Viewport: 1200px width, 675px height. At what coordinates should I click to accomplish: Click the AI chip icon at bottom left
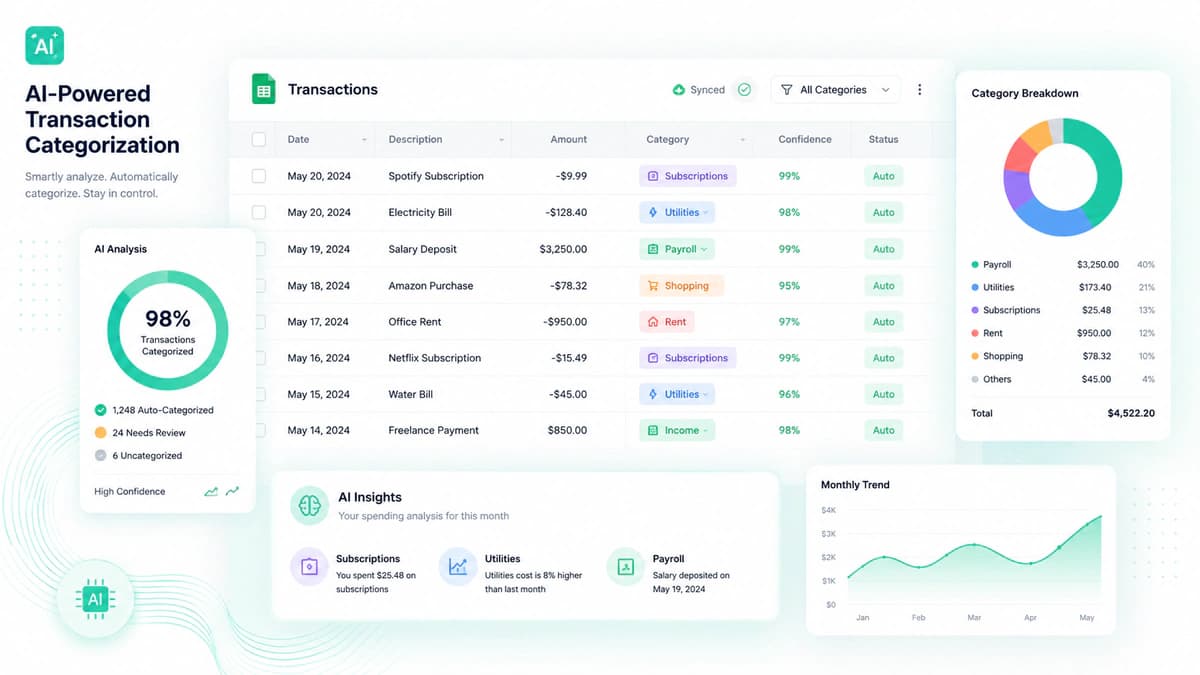(x=95, y=599)
